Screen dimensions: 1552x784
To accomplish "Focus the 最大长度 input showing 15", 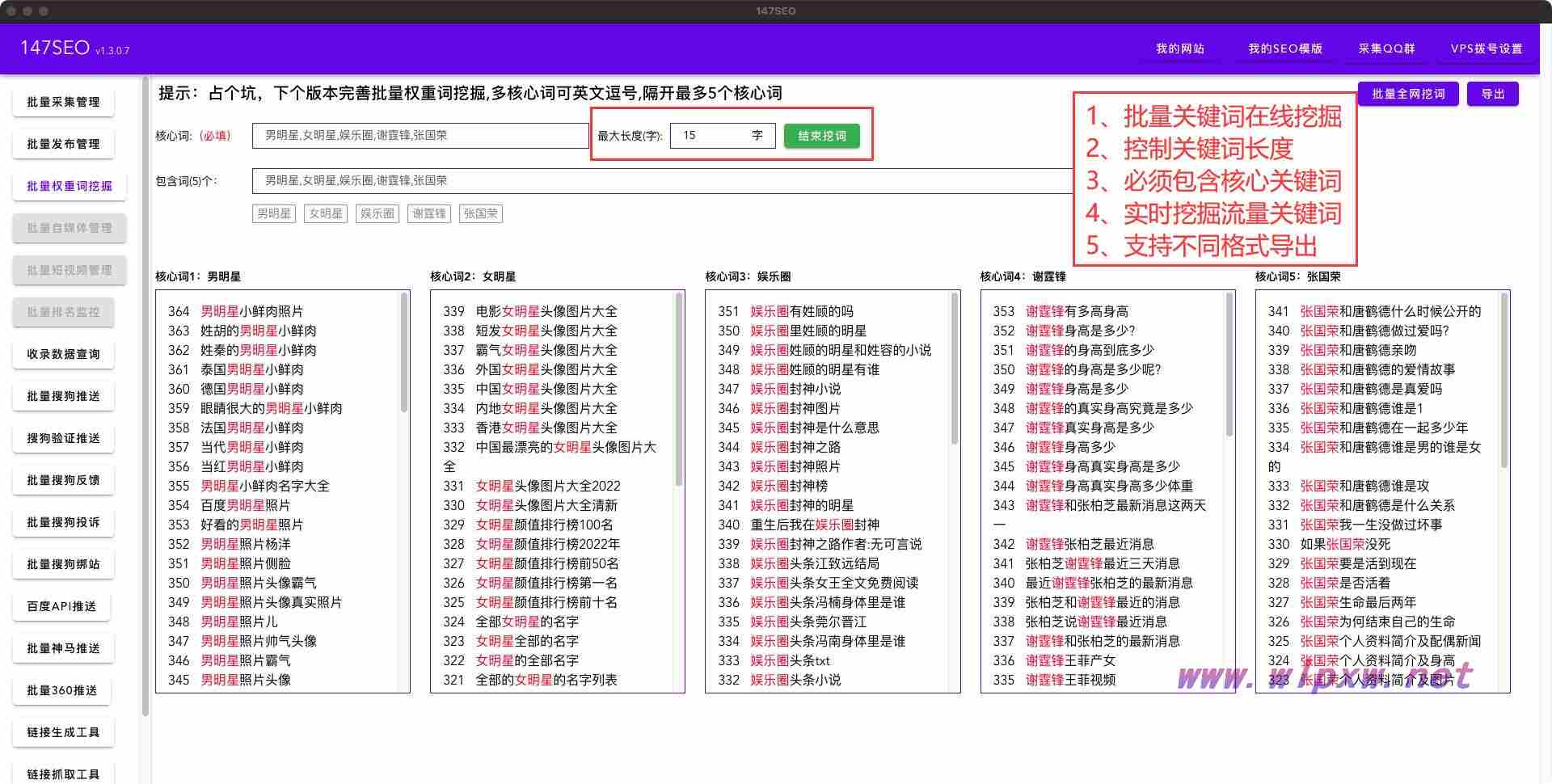I will [723, 136].
